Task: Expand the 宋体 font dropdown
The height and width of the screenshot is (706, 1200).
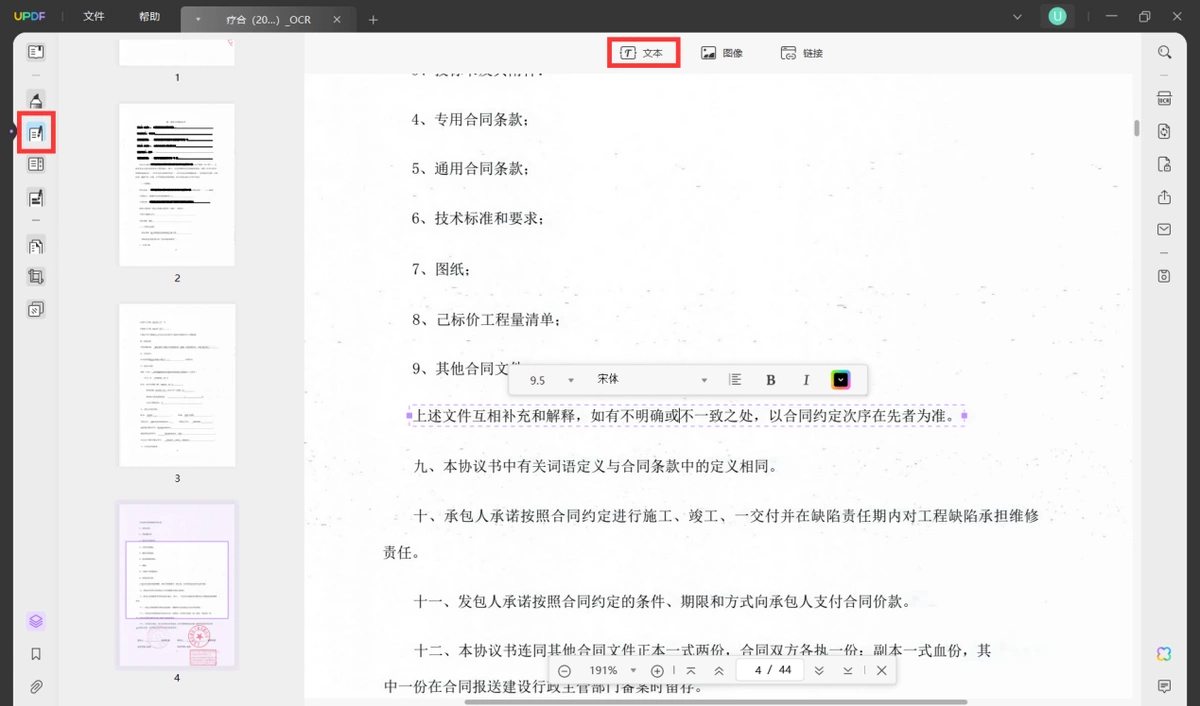Action: (651, 380)
